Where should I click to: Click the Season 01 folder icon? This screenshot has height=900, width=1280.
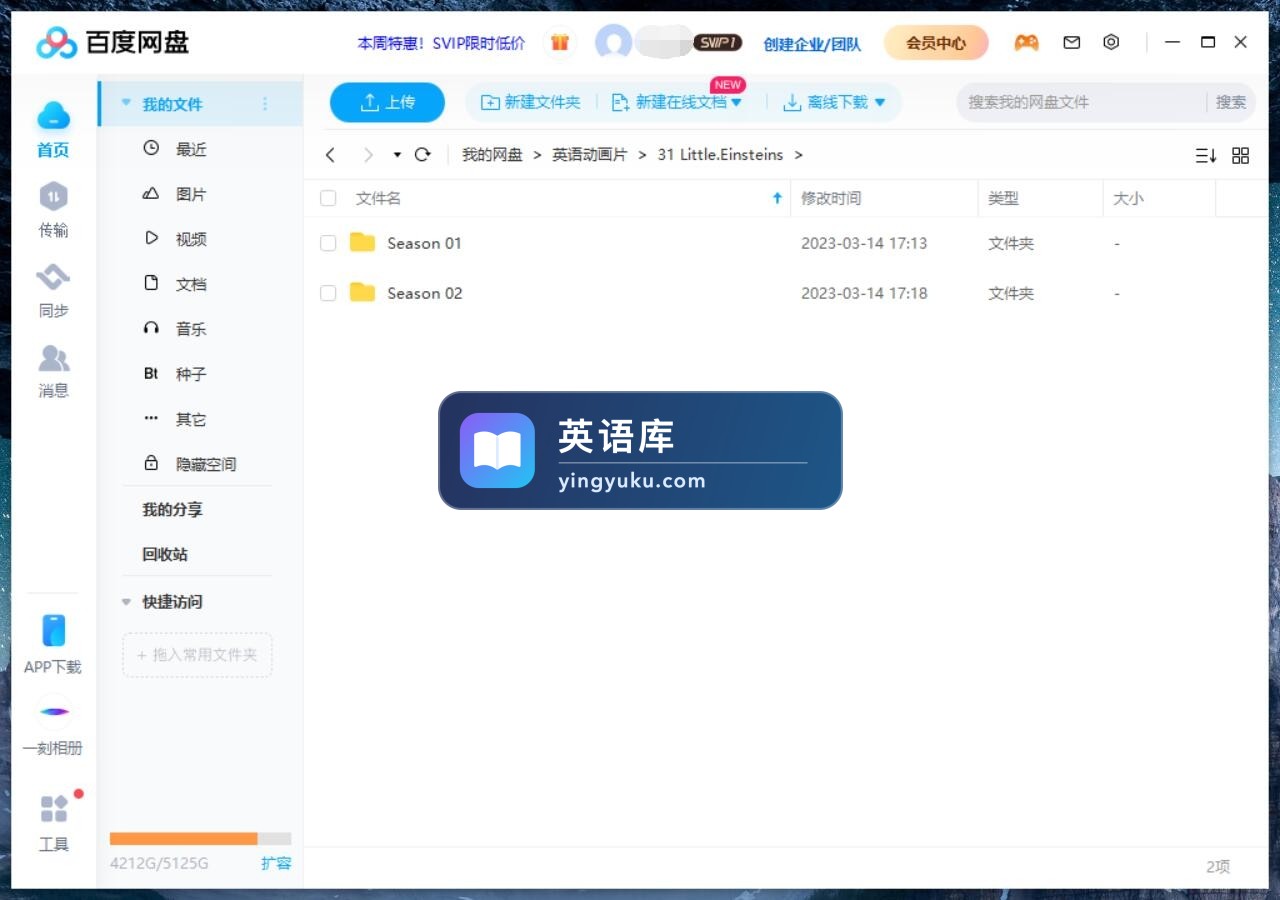point(362,242)
